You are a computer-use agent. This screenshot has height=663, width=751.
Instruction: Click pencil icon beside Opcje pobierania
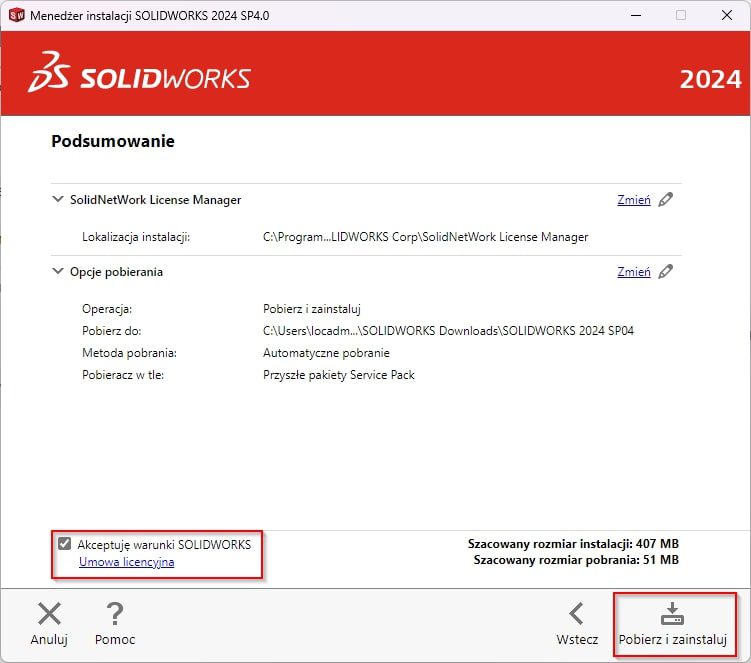666,272
